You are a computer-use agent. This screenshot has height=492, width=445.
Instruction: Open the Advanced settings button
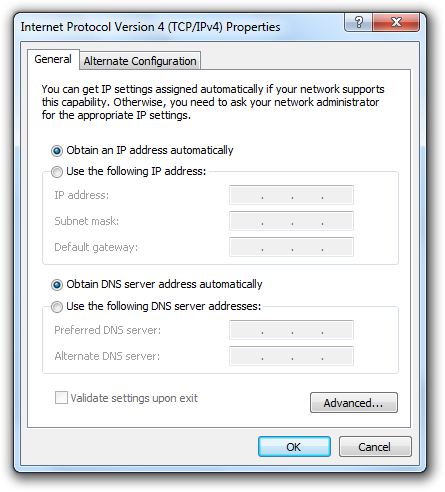(354, 403)
